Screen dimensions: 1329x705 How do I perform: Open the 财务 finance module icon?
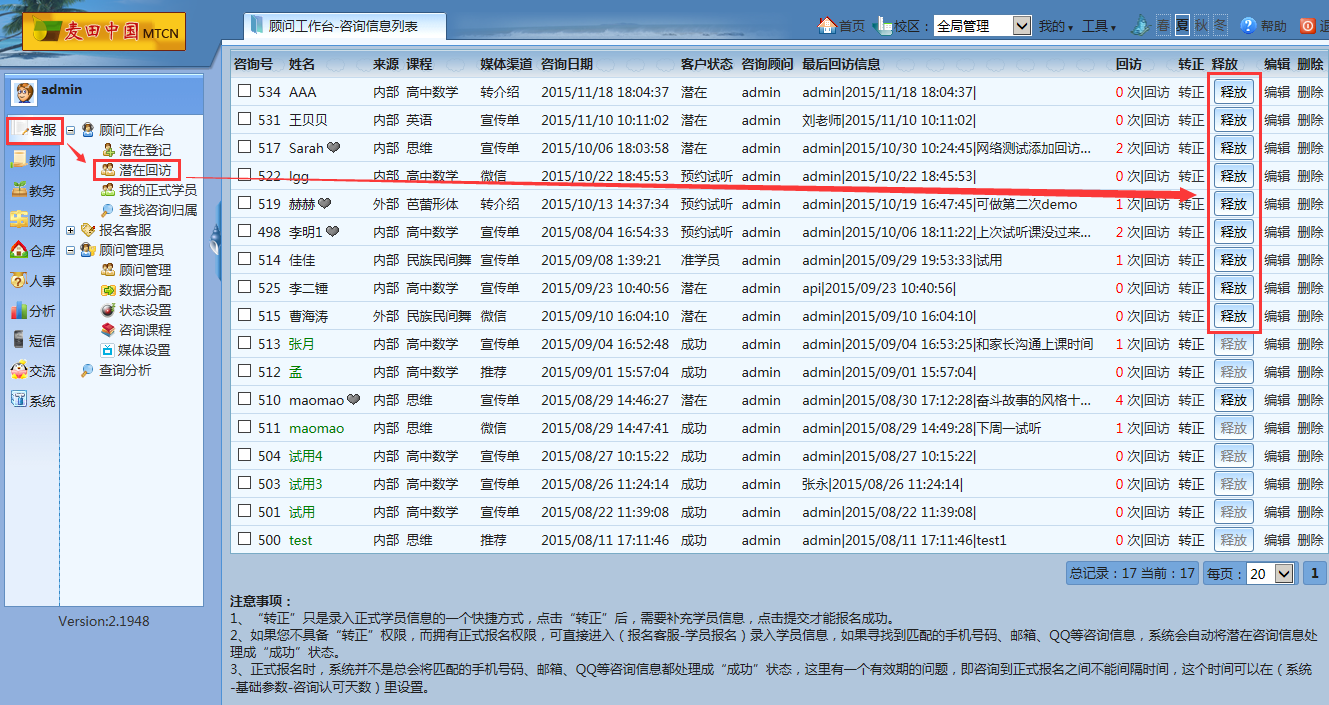coord(33,220)
